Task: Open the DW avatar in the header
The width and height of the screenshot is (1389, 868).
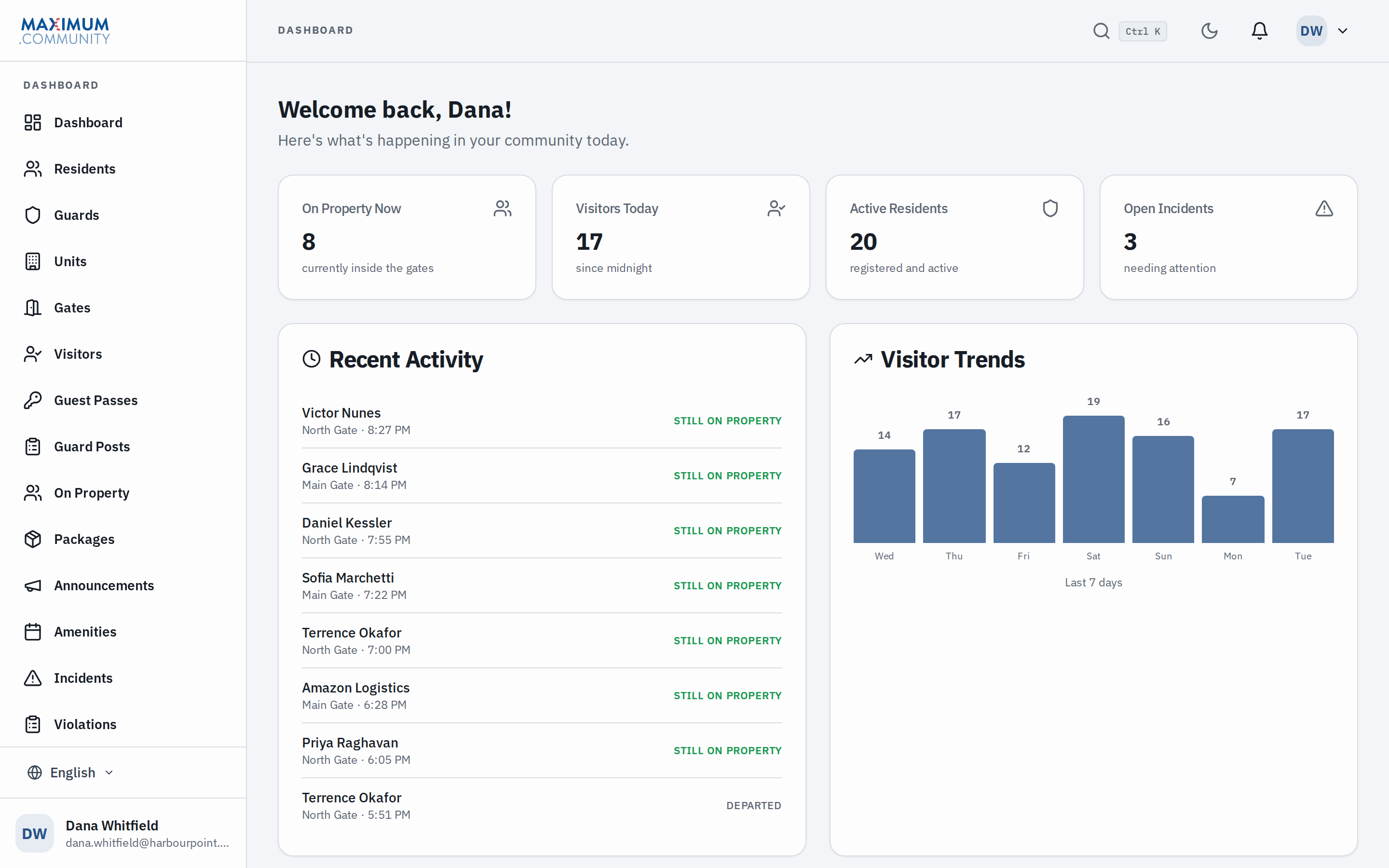Action: (x=1311, y=31)
